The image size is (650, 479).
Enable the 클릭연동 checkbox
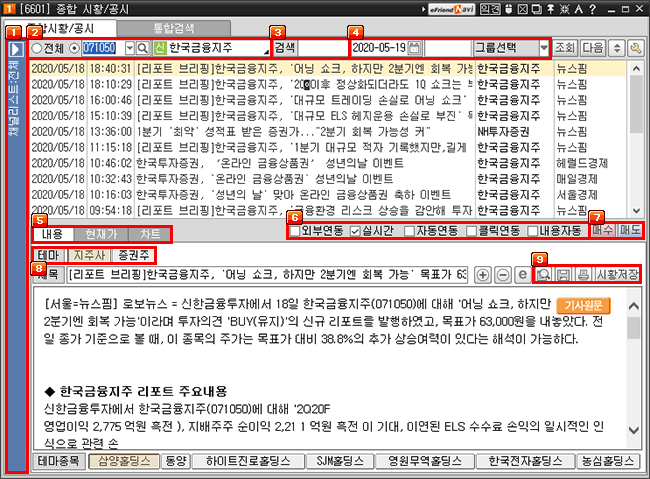[471, 231]
